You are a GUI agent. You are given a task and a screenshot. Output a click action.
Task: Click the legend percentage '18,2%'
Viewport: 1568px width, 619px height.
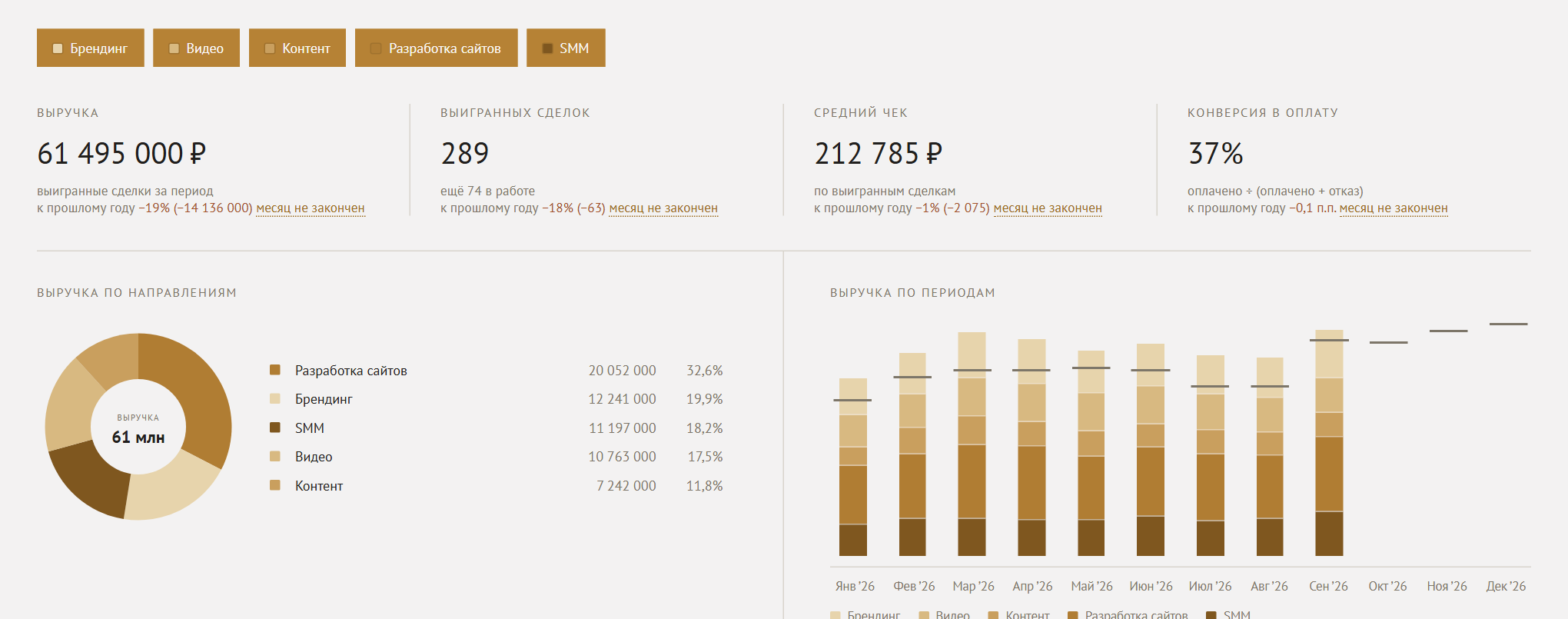705,428
